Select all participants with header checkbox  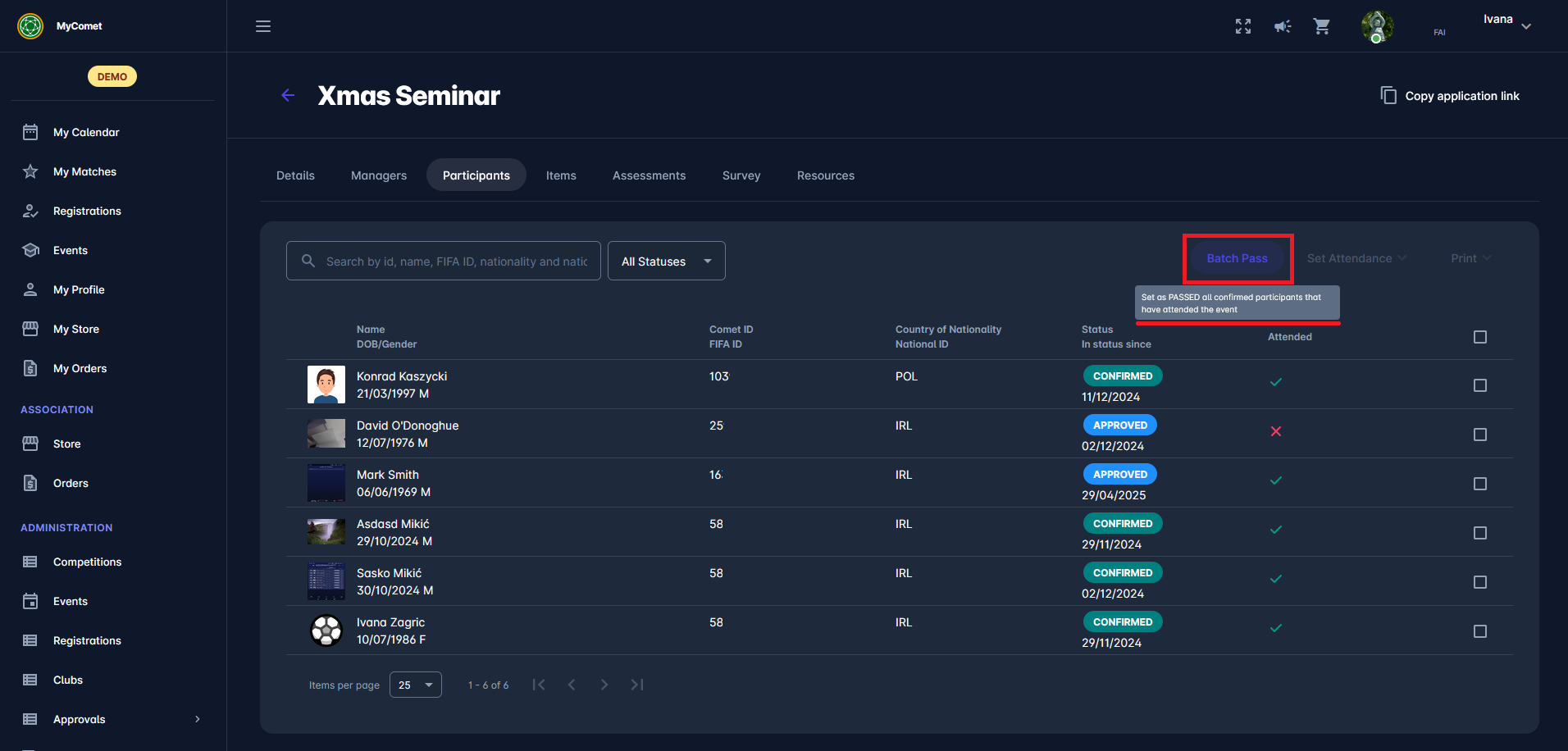1479,337
